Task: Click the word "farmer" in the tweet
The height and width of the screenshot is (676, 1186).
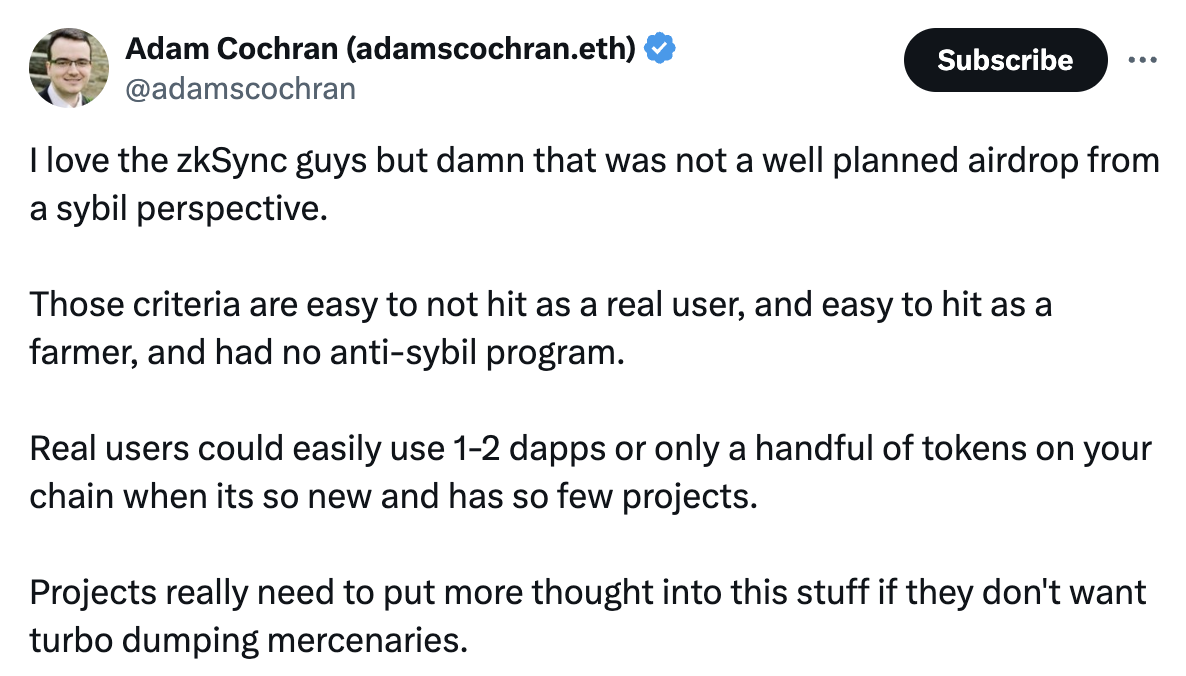Action: pyautogui.click(x=82, y=352)
